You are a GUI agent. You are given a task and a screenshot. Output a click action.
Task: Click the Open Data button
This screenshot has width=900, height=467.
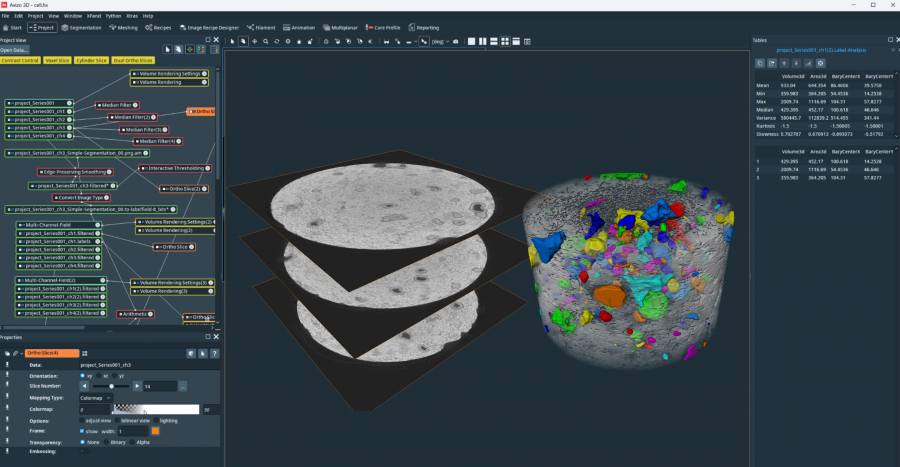tap(15, 49)
